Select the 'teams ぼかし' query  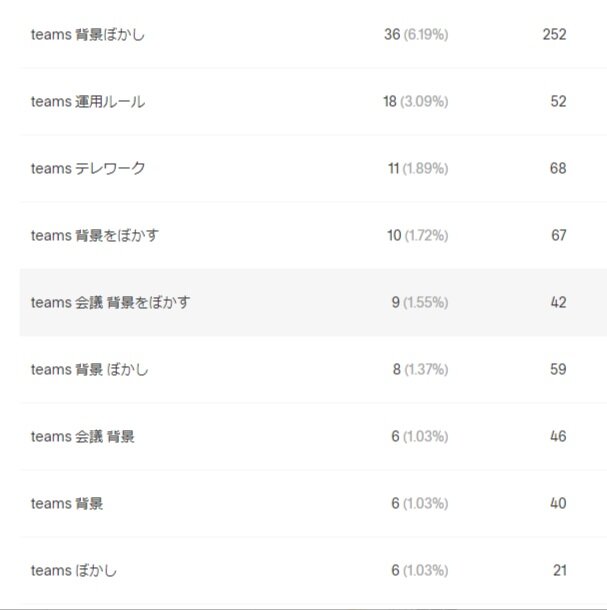[73, 571]
